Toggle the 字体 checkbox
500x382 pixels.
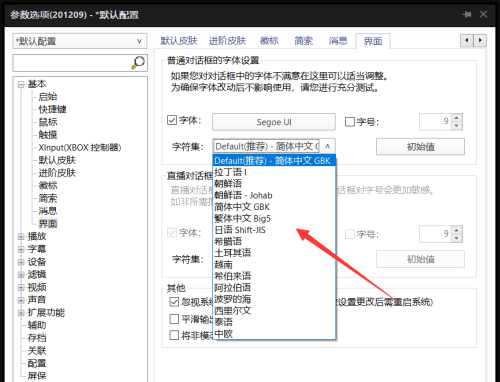click(x=172, y=120)
